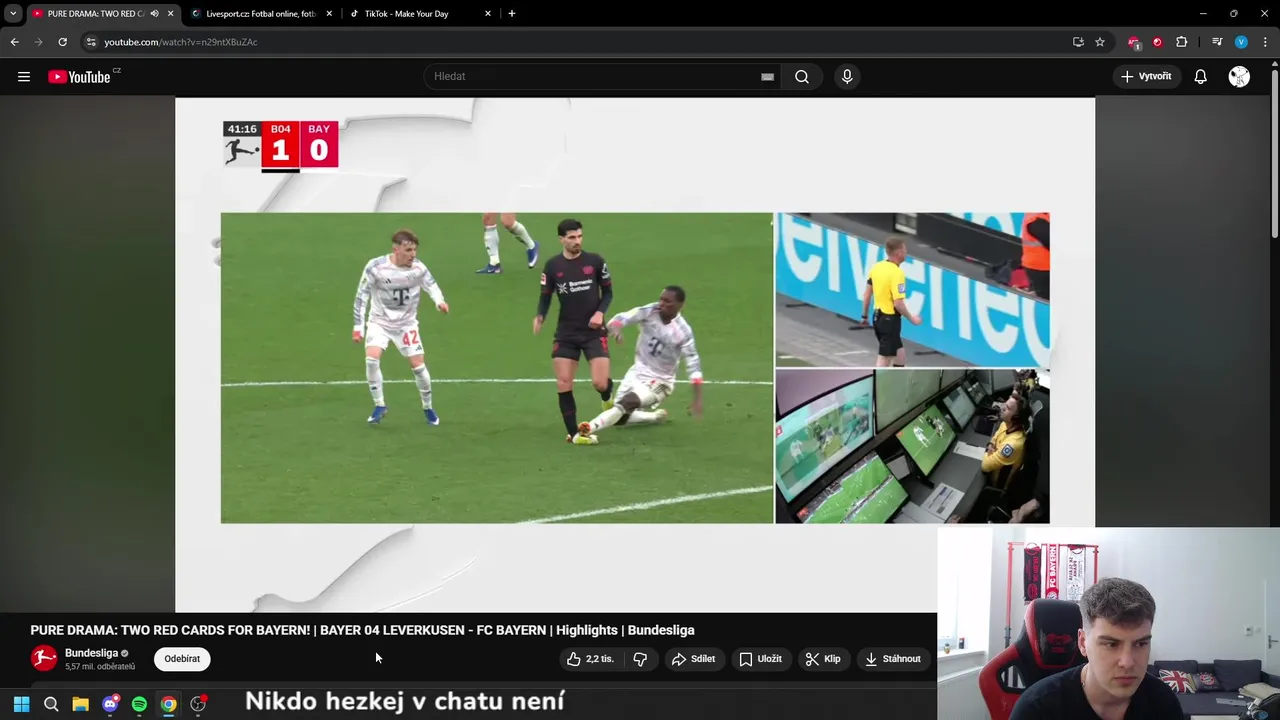Close the Livesport.cz tab
This screenshot has height=720, width=1280.
329,14
